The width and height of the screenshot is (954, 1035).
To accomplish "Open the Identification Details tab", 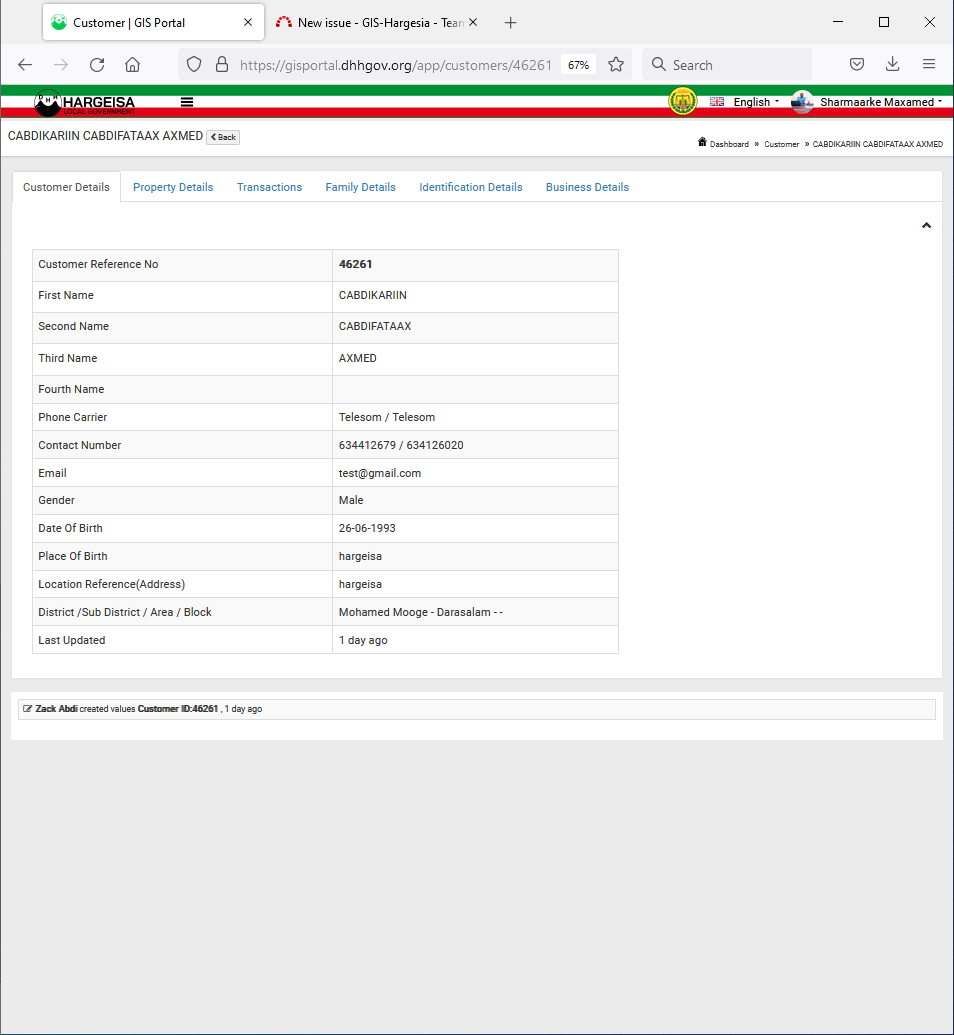I will click(471, 187).
